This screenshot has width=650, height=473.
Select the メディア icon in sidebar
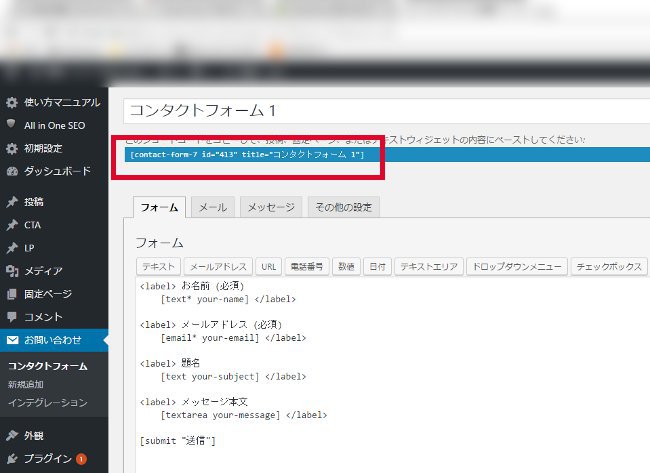click(x=11, y=271)
